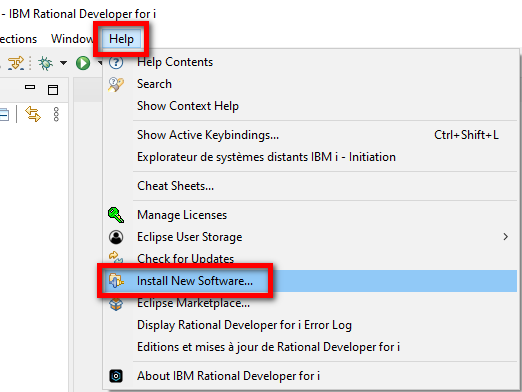522x392 pixels.
Task: Minimize the left view panel
Action: pyautogui.click(x=30, y=87)
